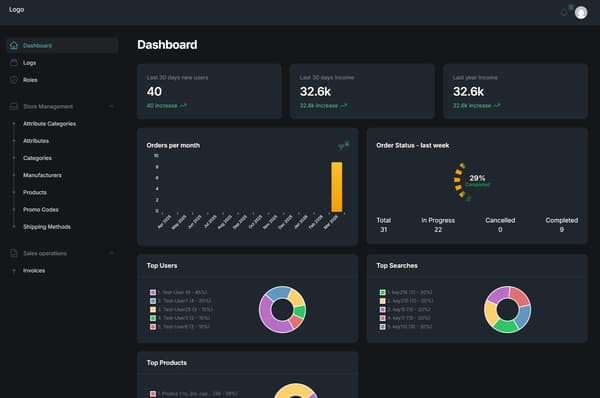The height and width of the screenshot is (398, 600).
Task: Click the Dashboard page heading
Action: pos(167,45)
